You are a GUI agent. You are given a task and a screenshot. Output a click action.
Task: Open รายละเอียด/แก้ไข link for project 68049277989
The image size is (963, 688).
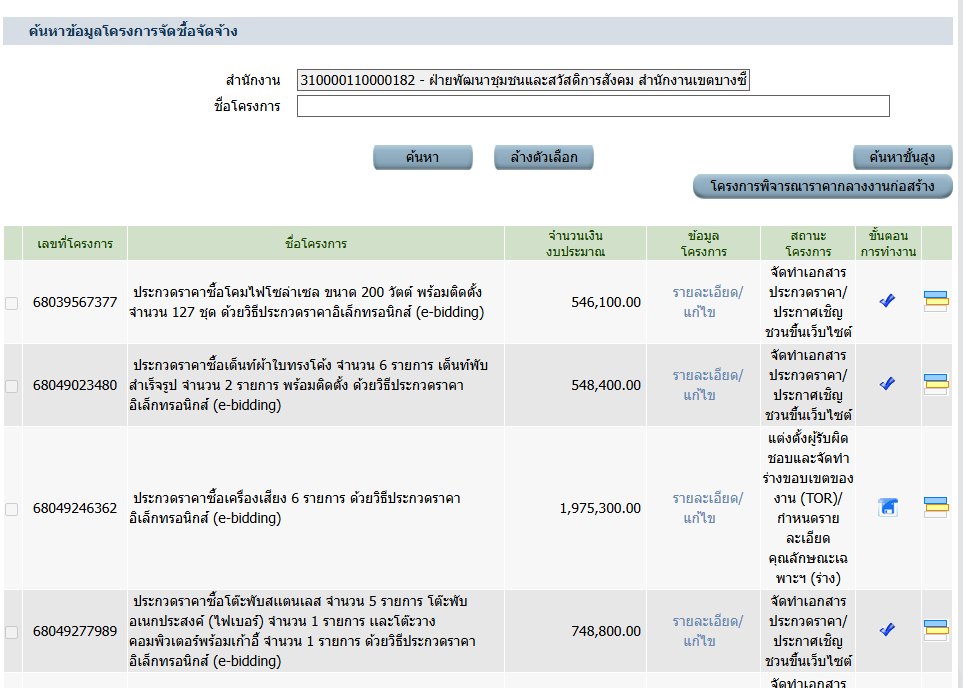(707, 631)
